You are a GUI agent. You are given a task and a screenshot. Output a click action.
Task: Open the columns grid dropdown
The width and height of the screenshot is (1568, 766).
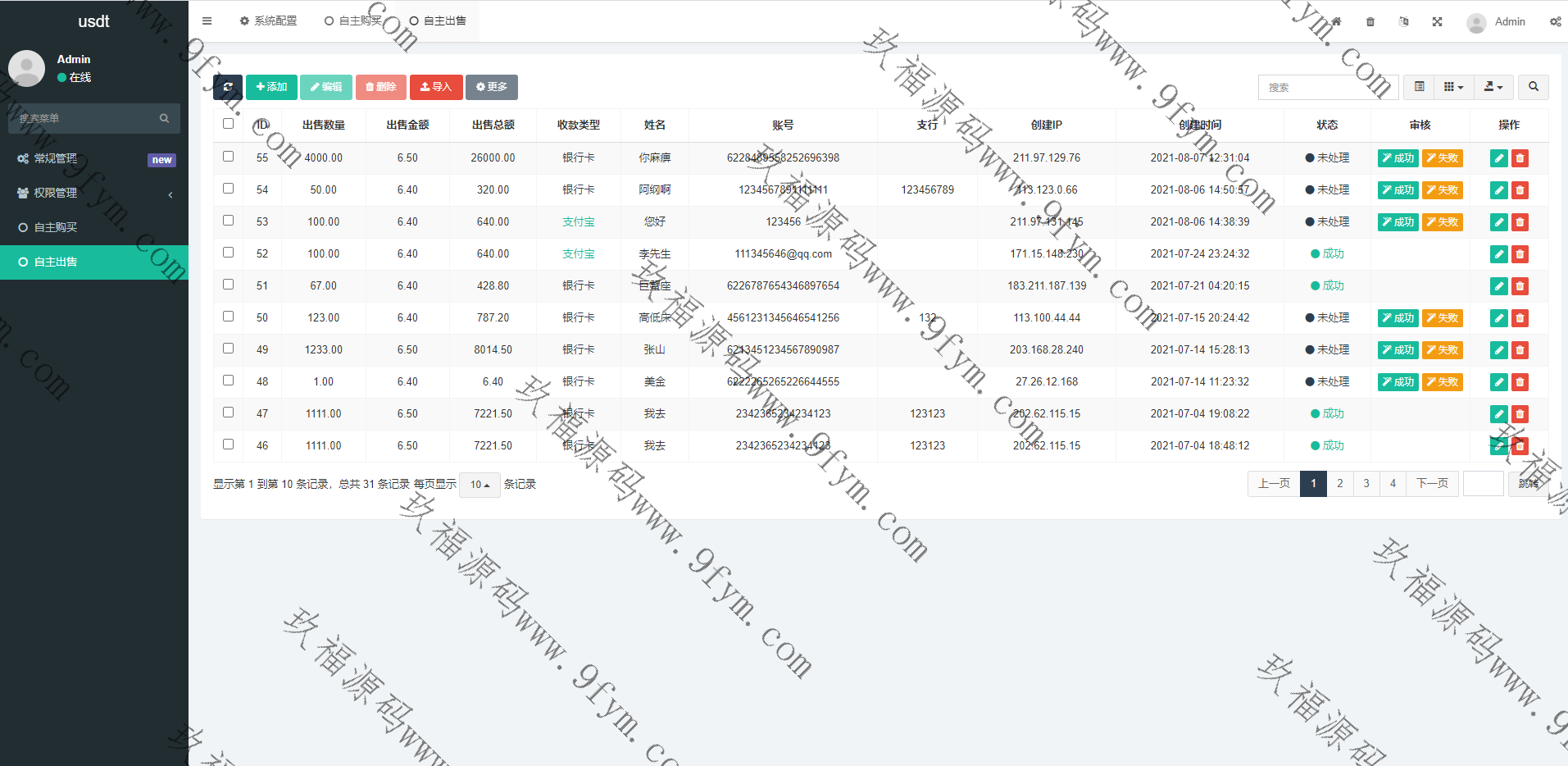coord(1453,87)
